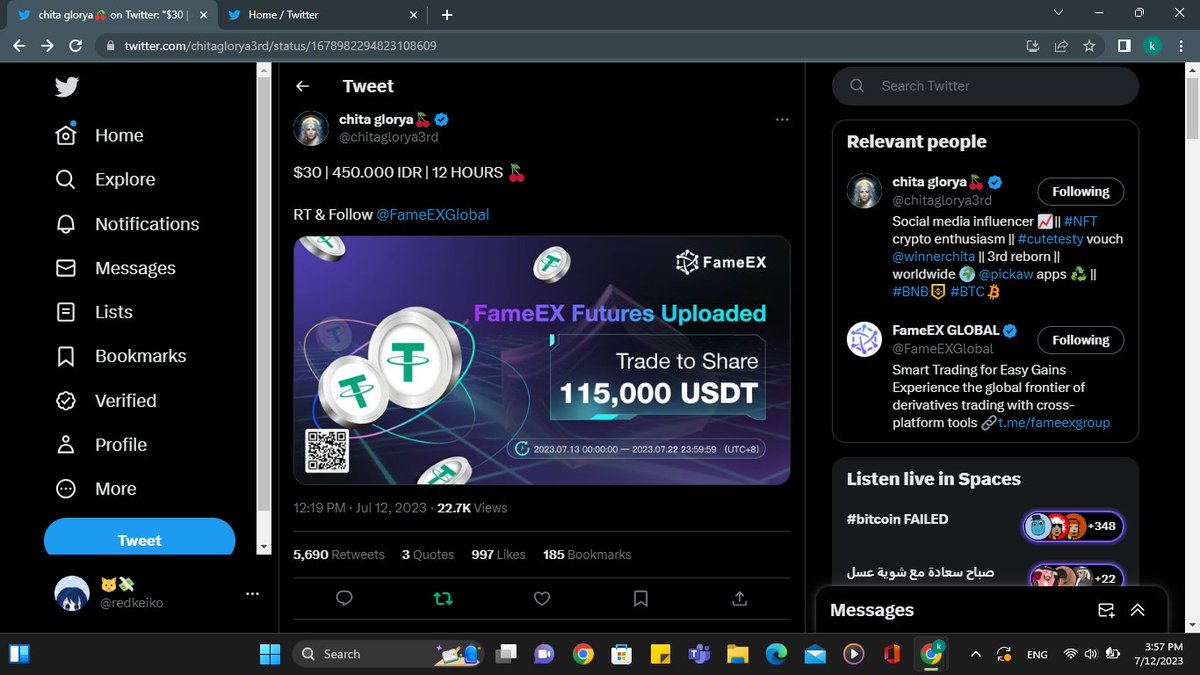Open the Chrome three-dot menu
Screen dimensions: 1200x675
click(x=1180, y=46)
